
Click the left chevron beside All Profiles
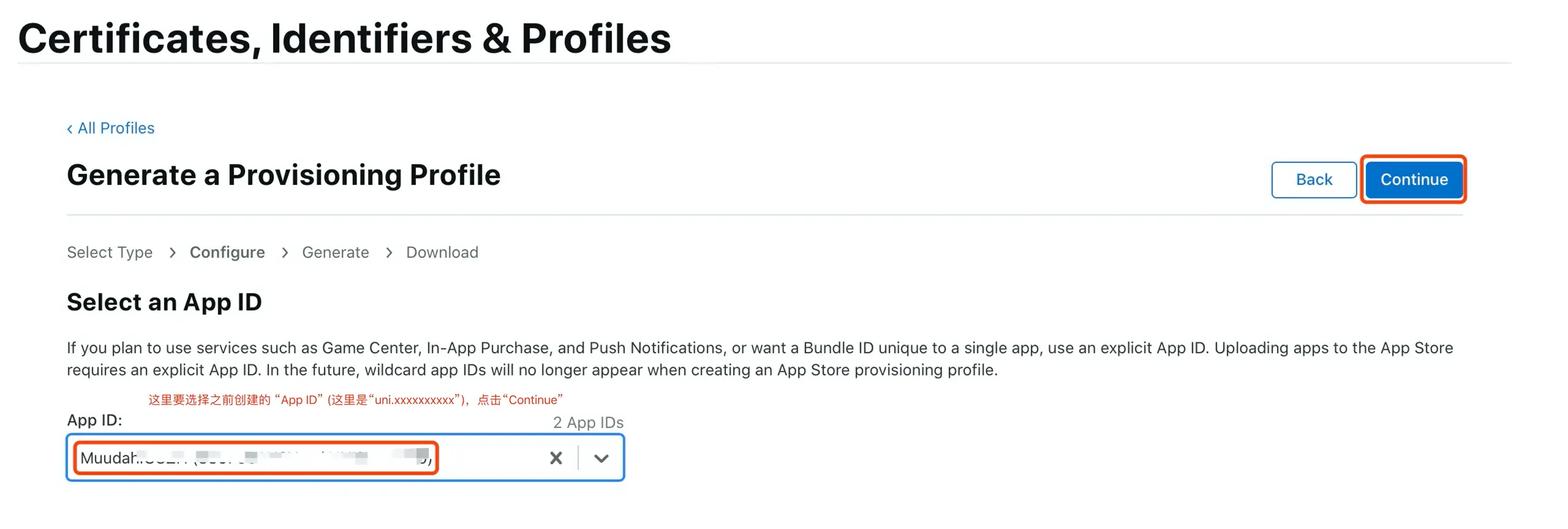(x=70, y=129)
